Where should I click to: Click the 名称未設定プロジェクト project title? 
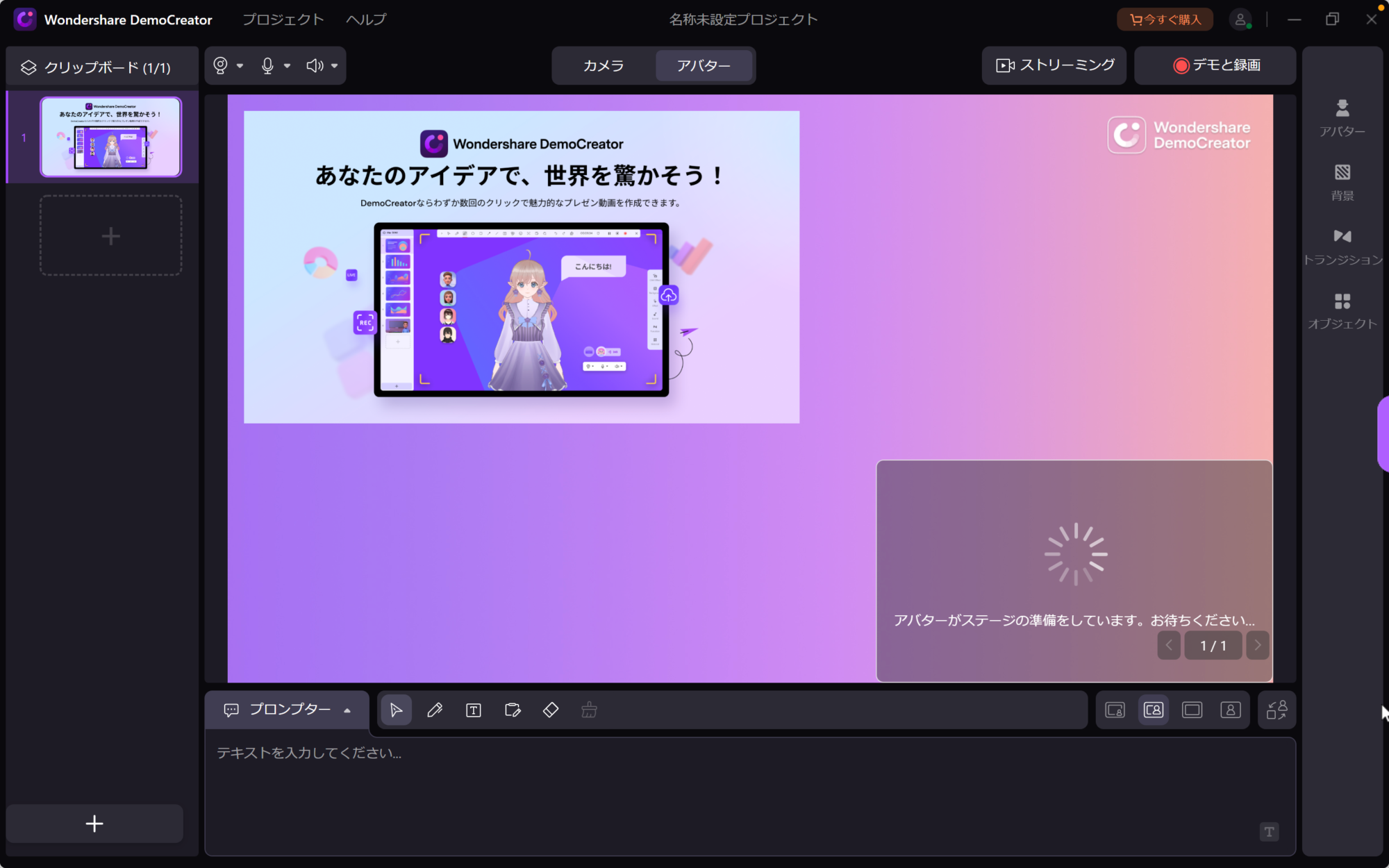pyautogui.click(x=743, y=19)
